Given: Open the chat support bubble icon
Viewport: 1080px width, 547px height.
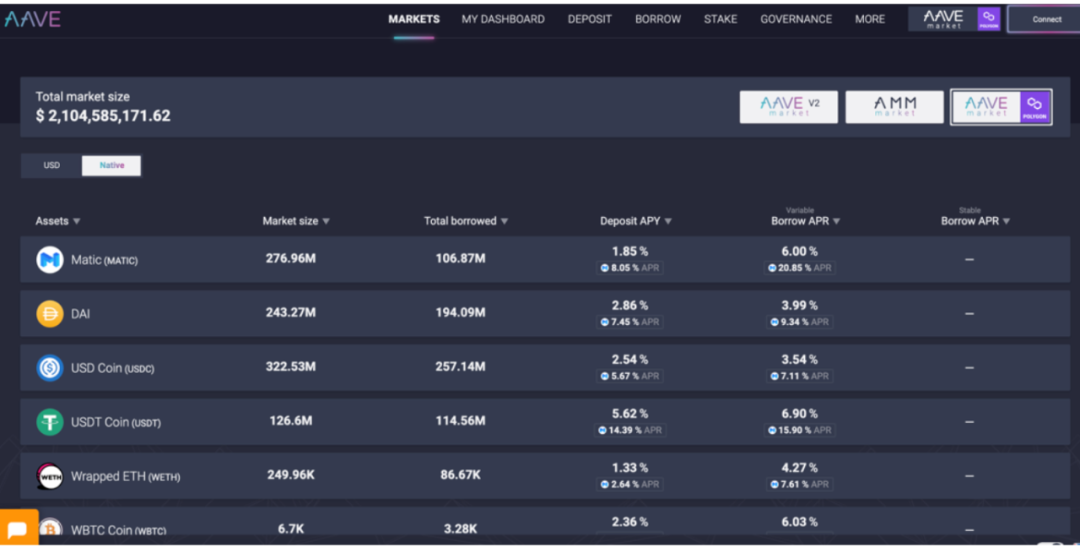Looking at the screenshot, I should tap(18, 528).
